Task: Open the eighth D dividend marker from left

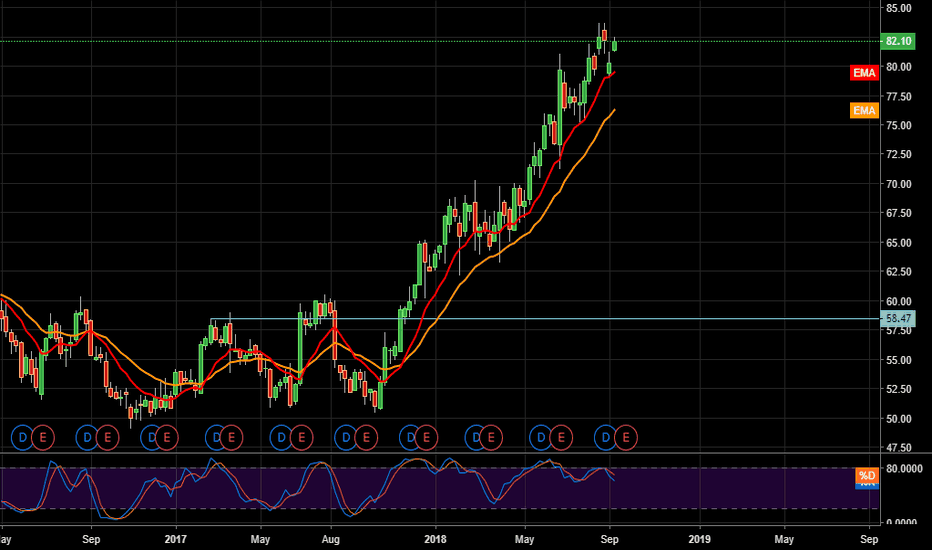Action: click(x=476, y=438)
